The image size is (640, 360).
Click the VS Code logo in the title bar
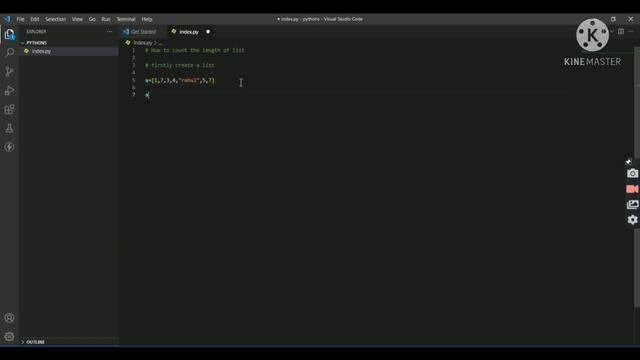(x=7, y=19)
